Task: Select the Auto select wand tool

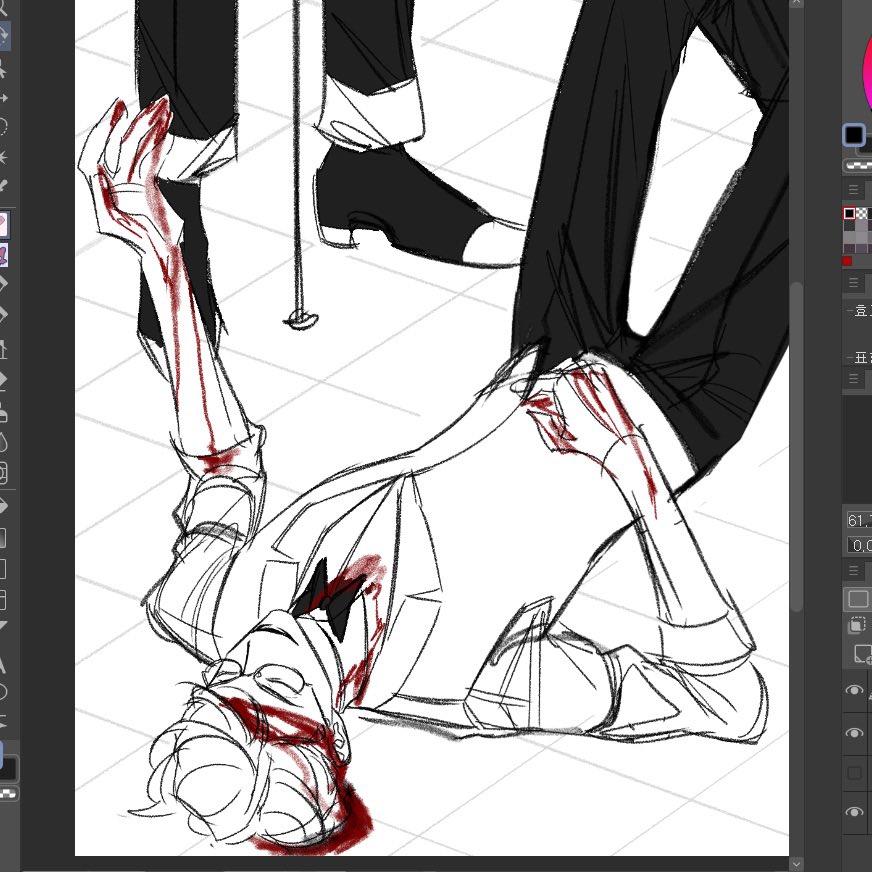Action: coord(3,157)
